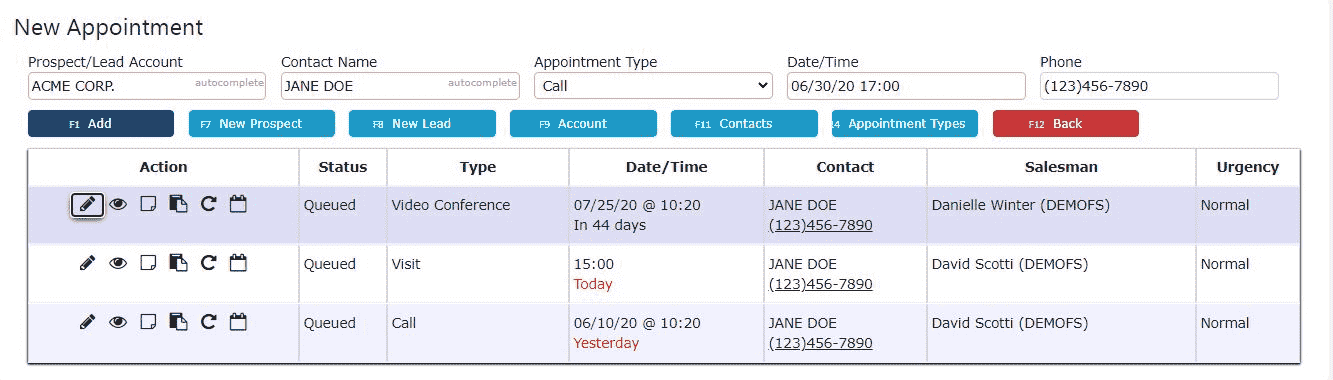
Task: View the Video Conference appointment via eye icon
Action: [x=118, y=205]
